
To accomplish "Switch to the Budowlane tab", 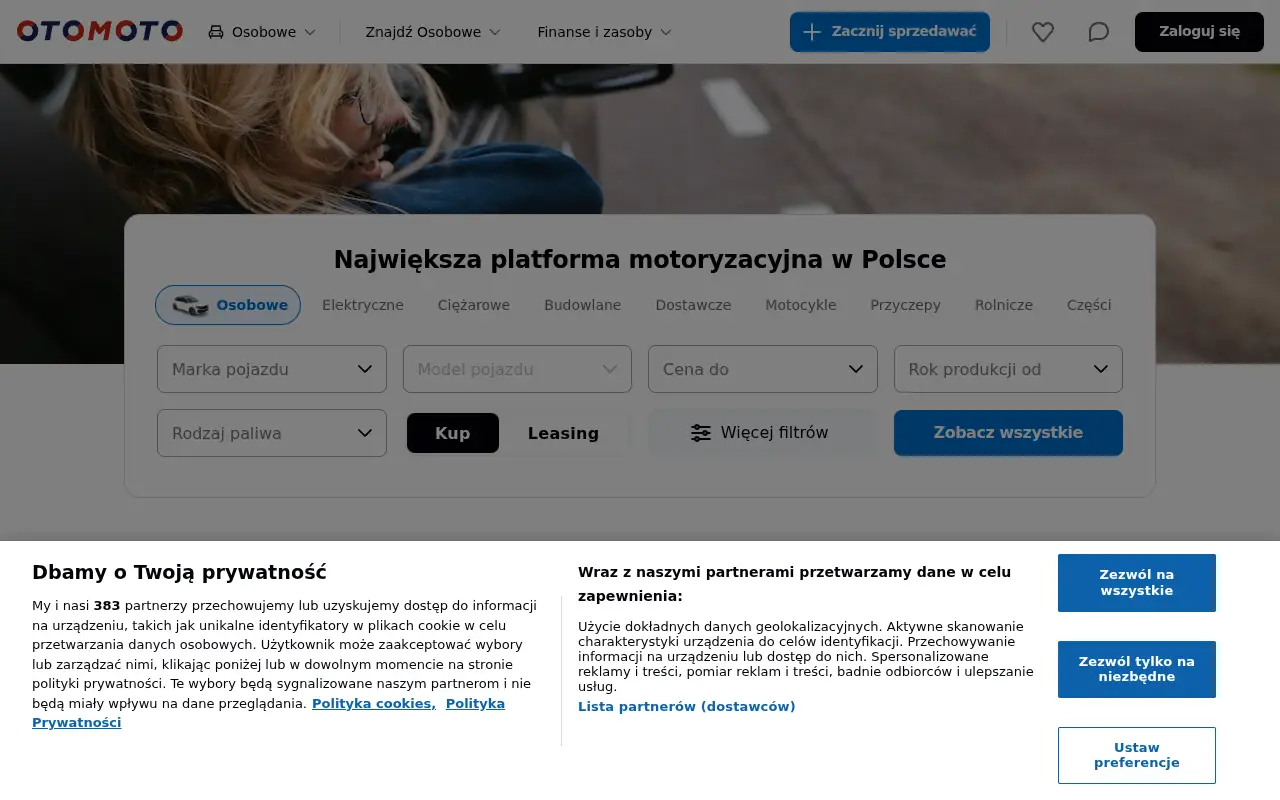I will click(x=583, y=305).
